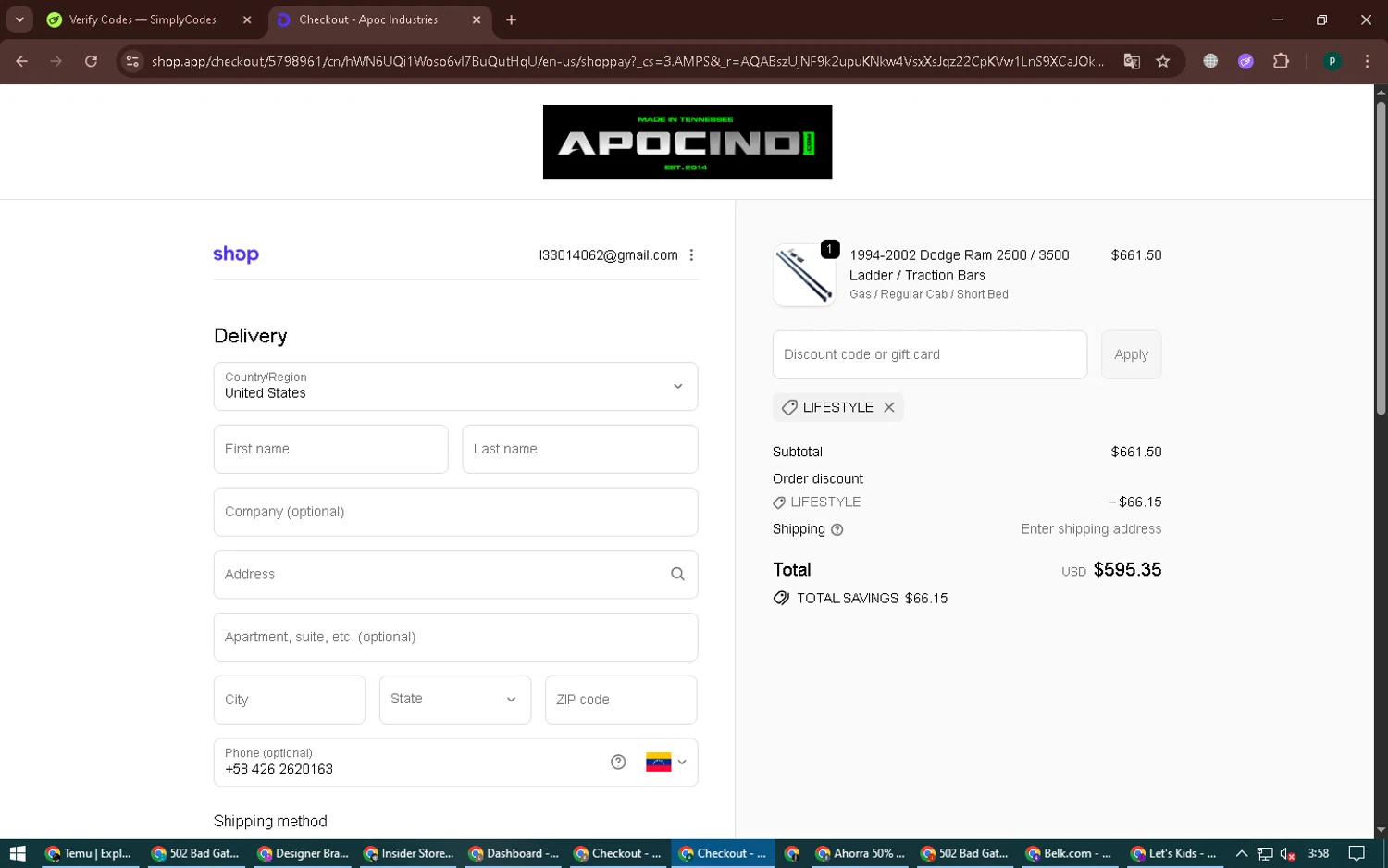Click the Shop logo
Image resolution: width=1388 pixels, height=868 pixels.
236,254
